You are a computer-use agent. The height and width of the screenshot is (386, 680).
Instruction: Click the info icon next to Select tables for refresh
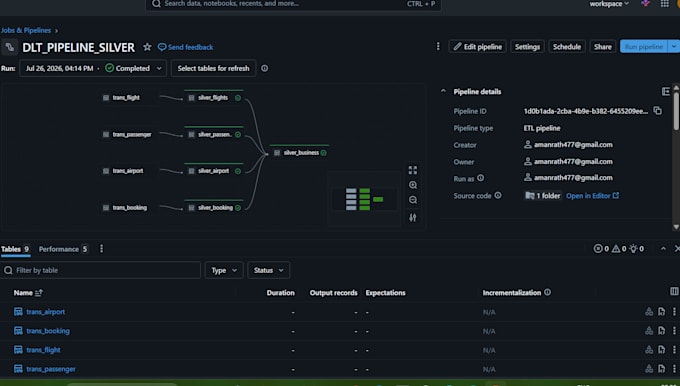tap(265, 69)
